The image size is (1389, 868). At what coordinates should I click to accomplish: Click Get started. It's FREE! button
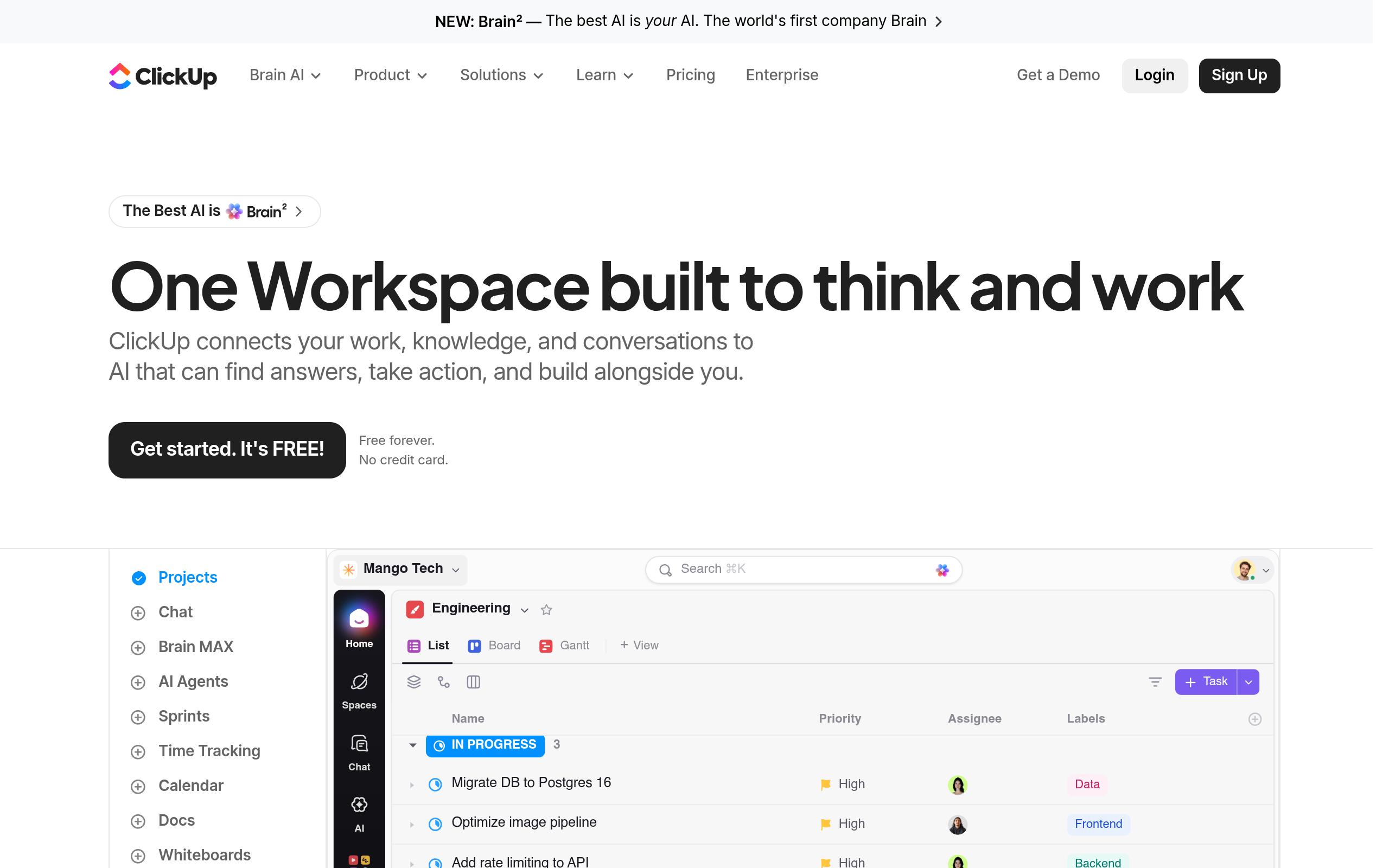[x=227, y=450]
